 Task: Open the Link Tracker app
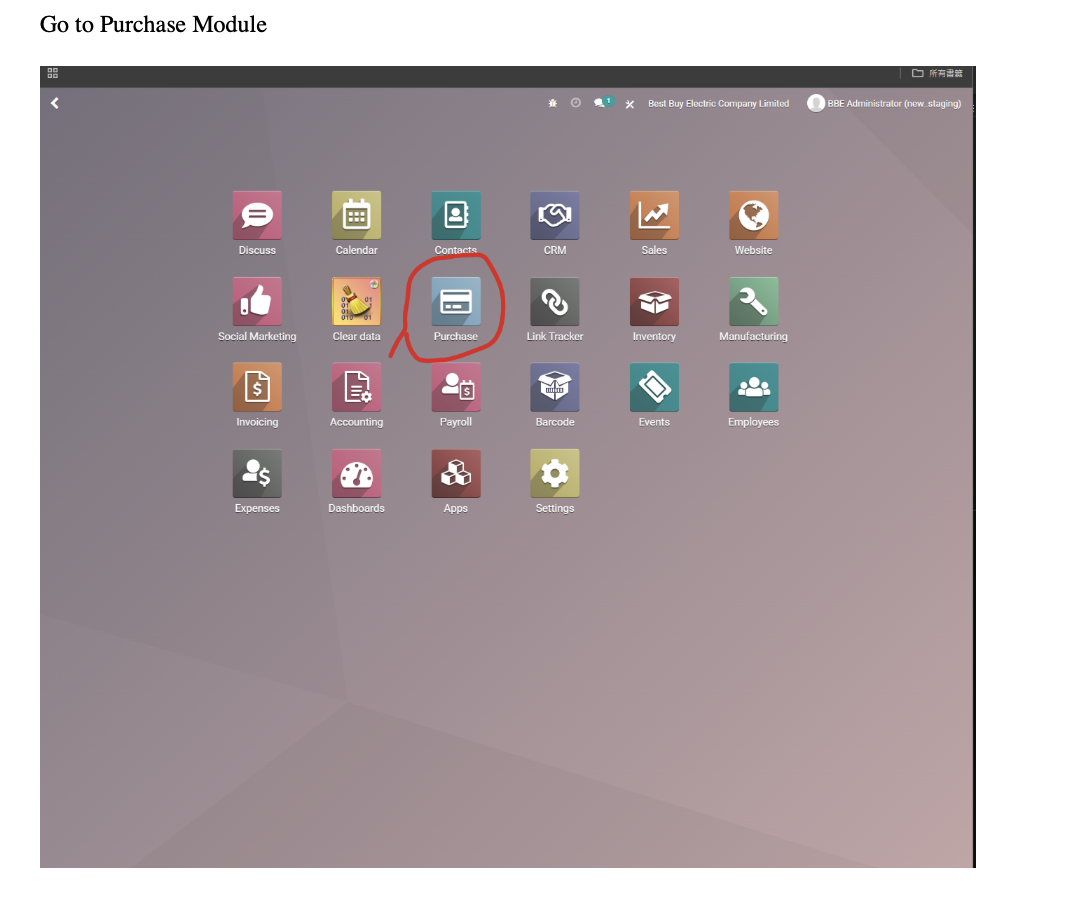coord(555,302)
